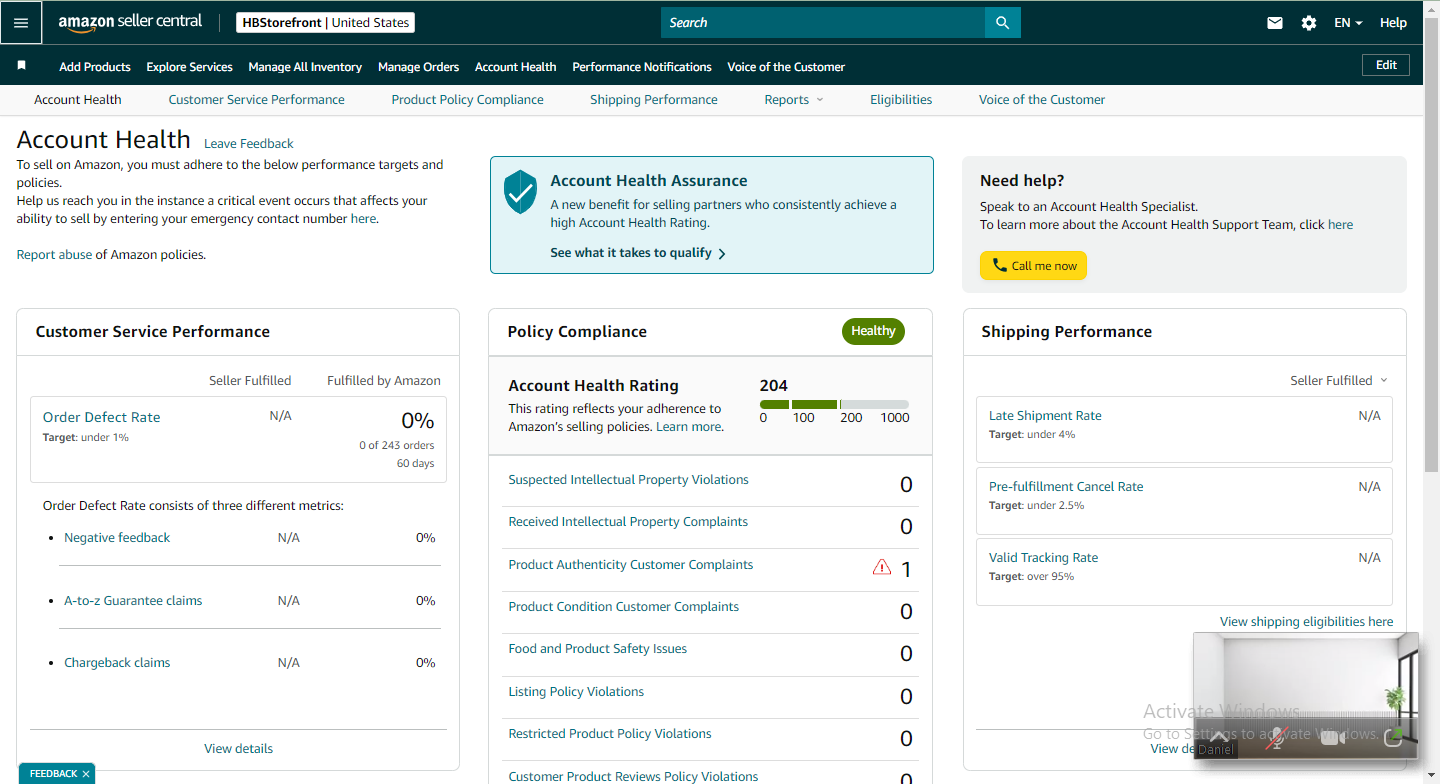Image resolution: width=1440 pixels, height=784 pixels.
Task: Open the settings gear icon
Action: 1309,23
